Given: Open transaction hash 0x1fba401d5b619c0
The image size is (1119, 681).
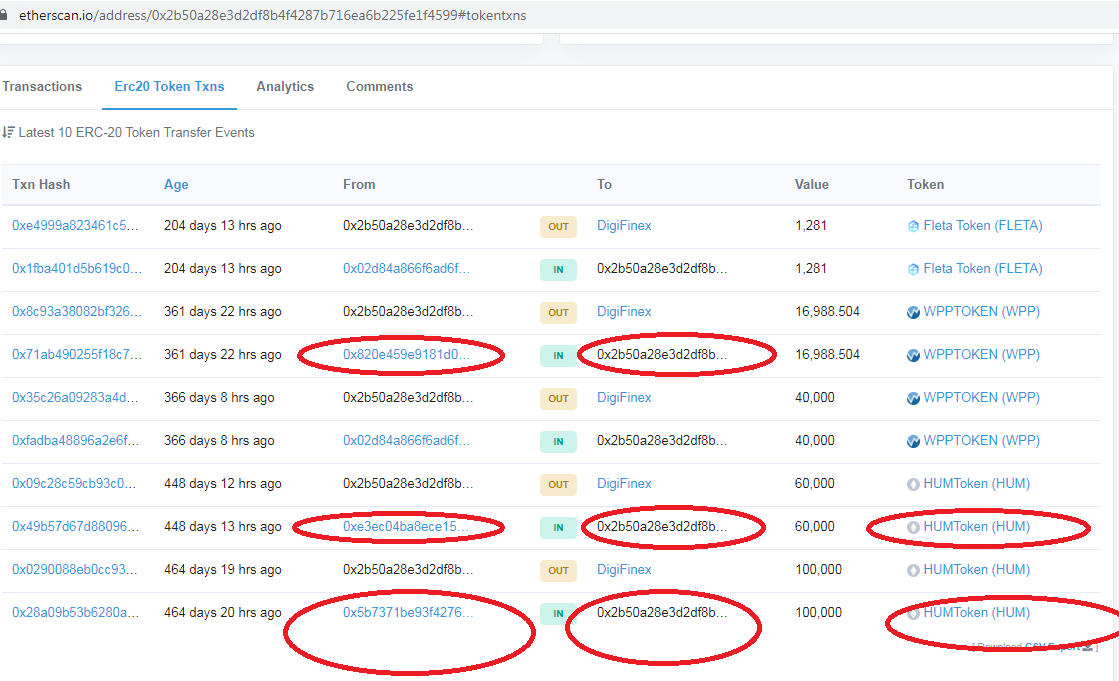Looking at the screenshot, I should pyautogui.click(x=76, y=268).
